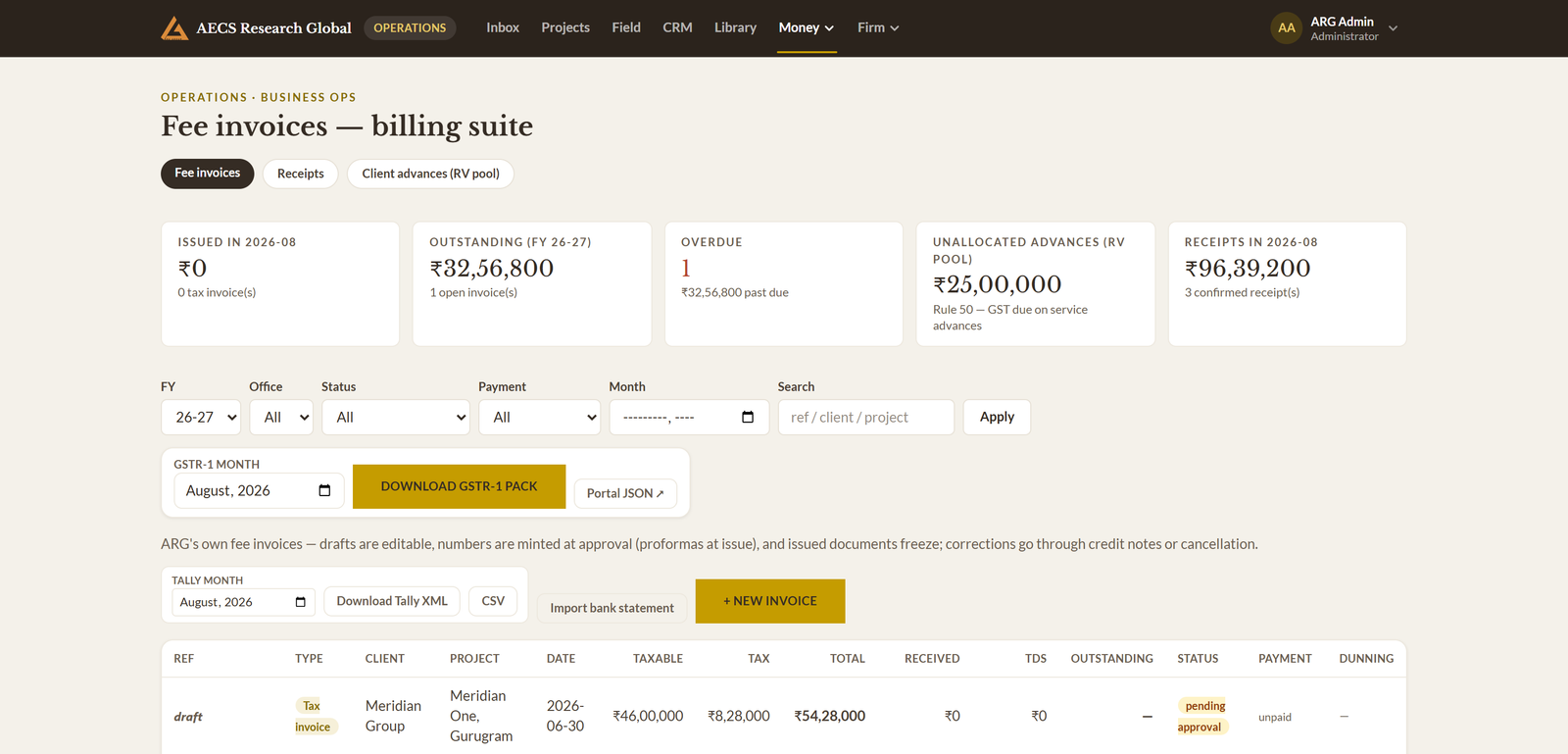Click the CSV export button
The width and height of the screenshot is (1568, 754).
point(493,601)
